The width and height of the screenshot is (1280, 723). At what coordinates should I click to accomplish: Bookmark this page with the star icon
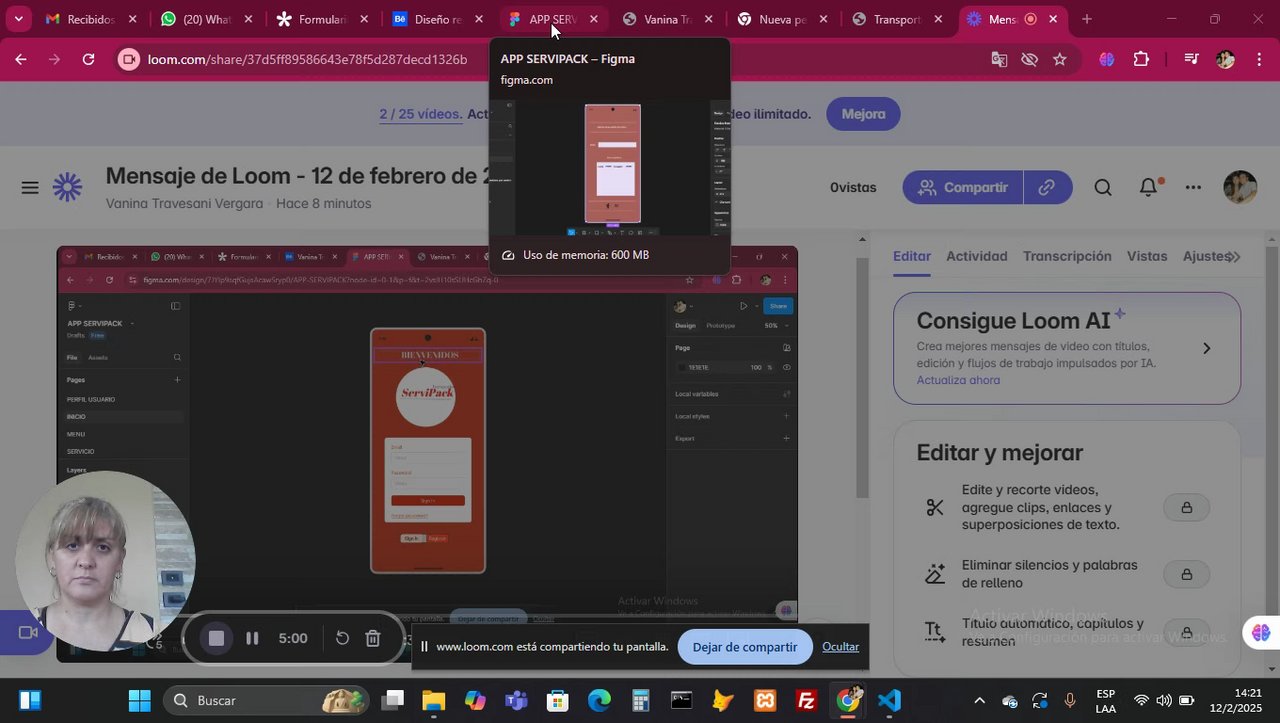point(1060,60)
